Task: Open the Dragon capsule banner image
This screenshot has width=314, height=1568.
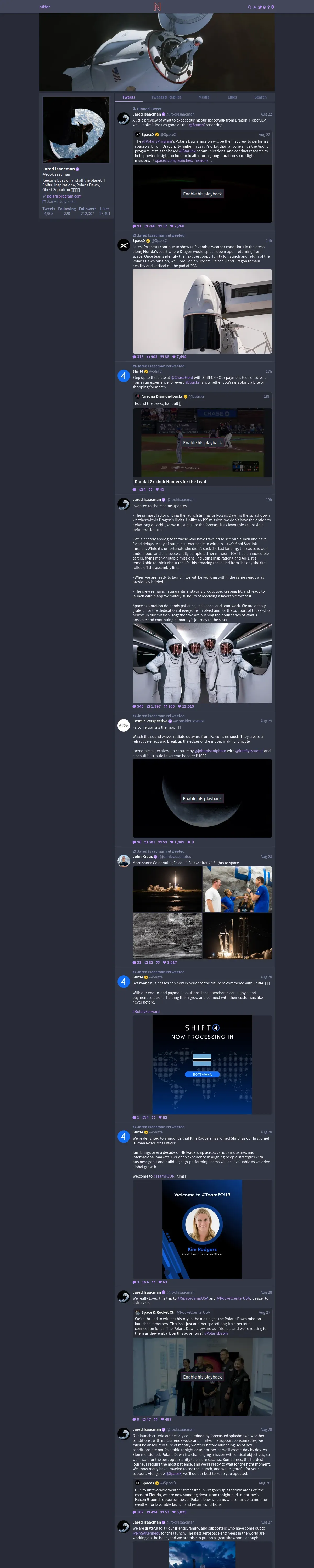Action: click(157, 52)
